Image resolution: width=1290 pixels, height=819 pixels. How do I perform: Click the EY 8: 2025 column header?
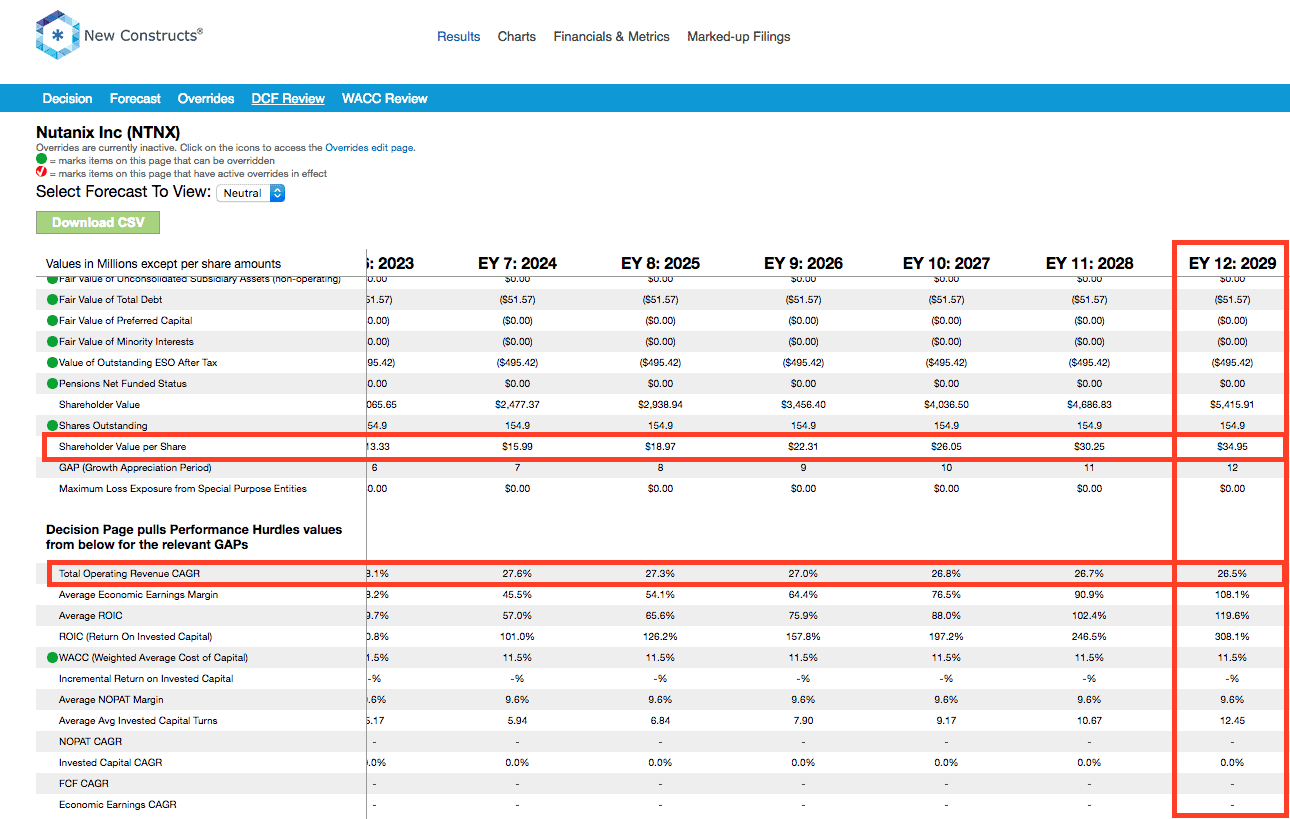(x=660, y=263)
